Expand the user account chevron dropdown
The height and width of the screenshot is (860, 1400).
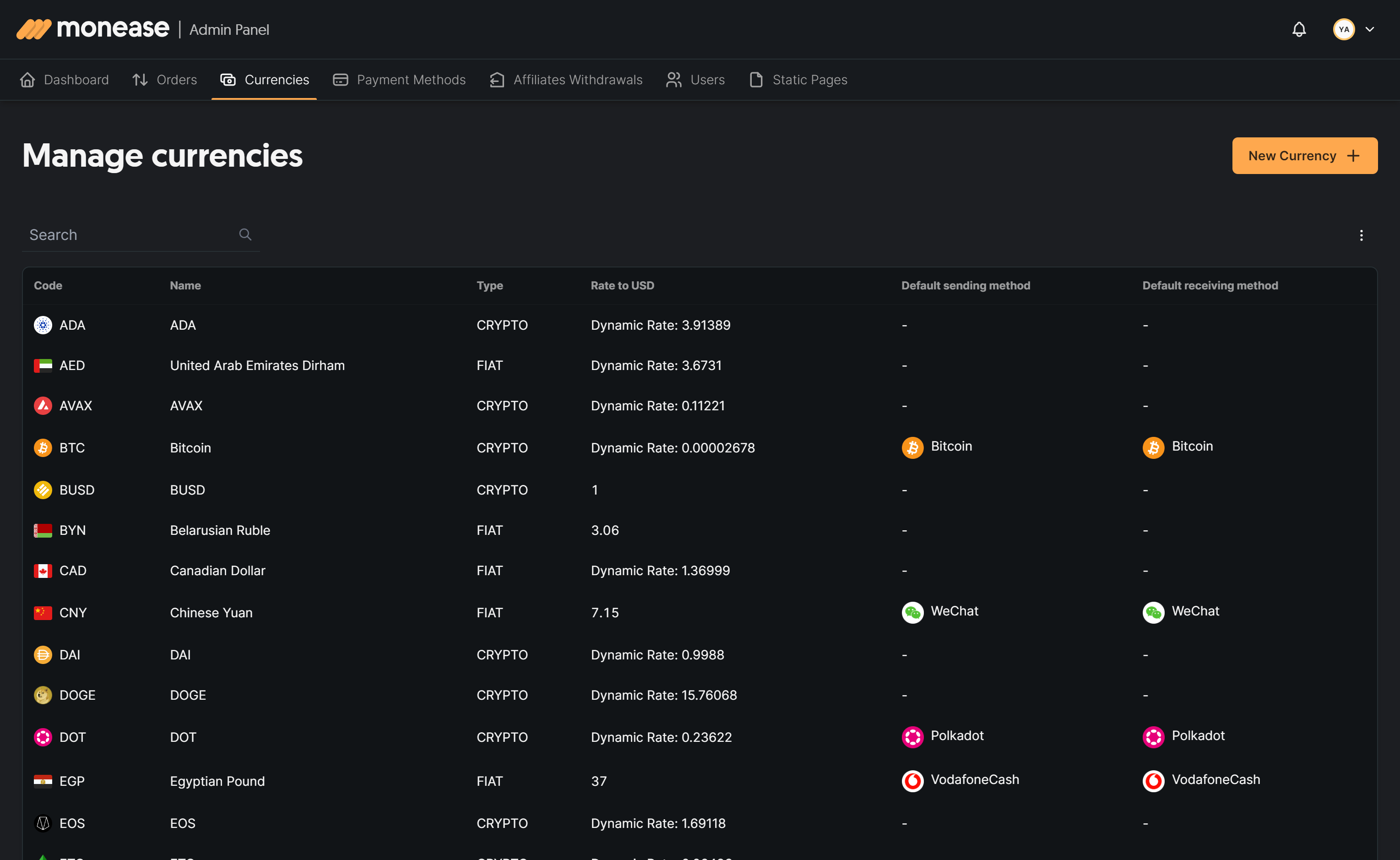click(x=1370, y=30)
